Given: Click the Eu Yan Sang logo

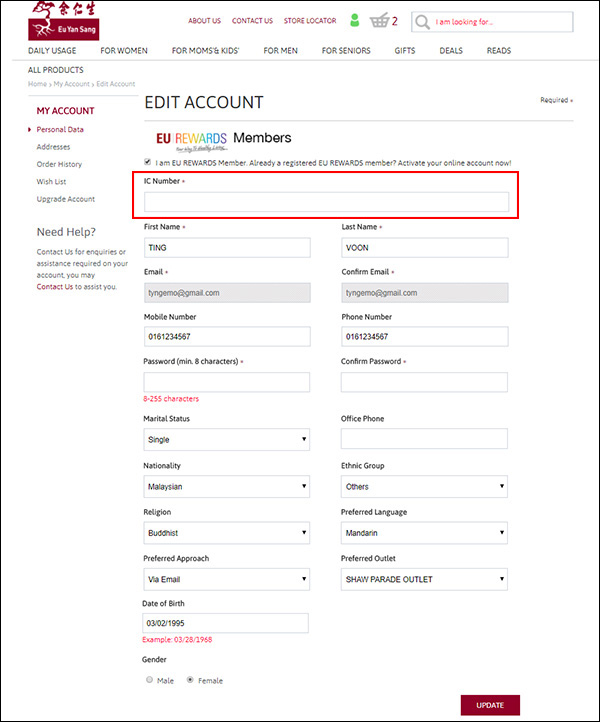Looking at the screenshot, I should (x=64, y=21).
